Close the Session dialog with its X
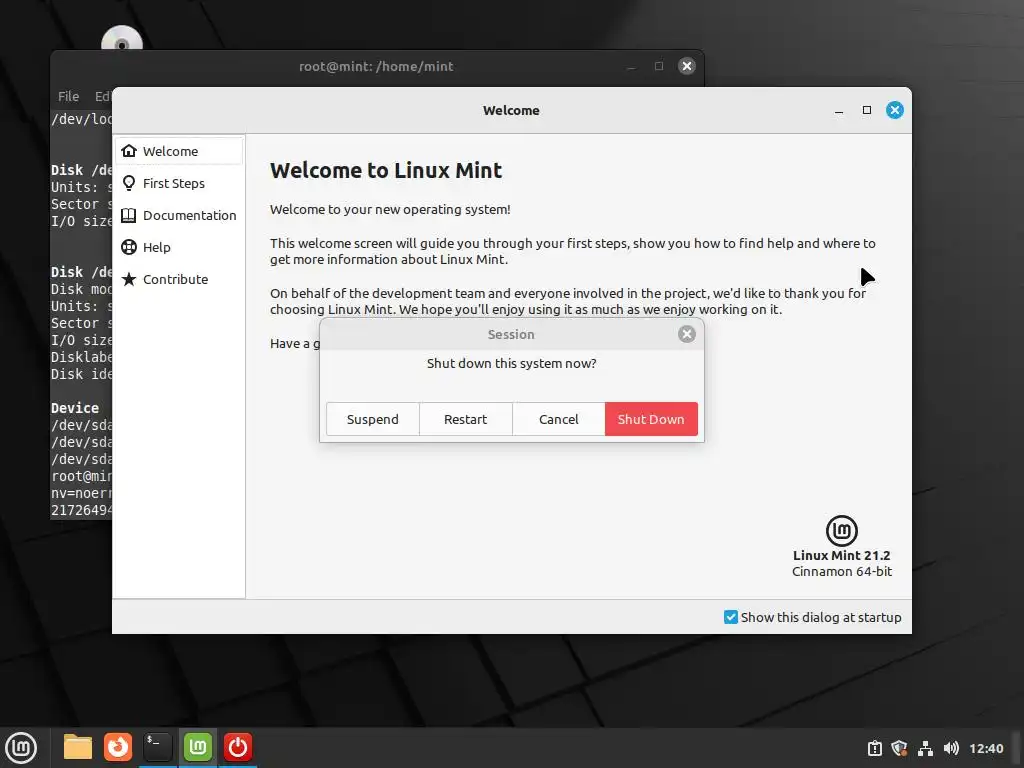 point(686,334)
